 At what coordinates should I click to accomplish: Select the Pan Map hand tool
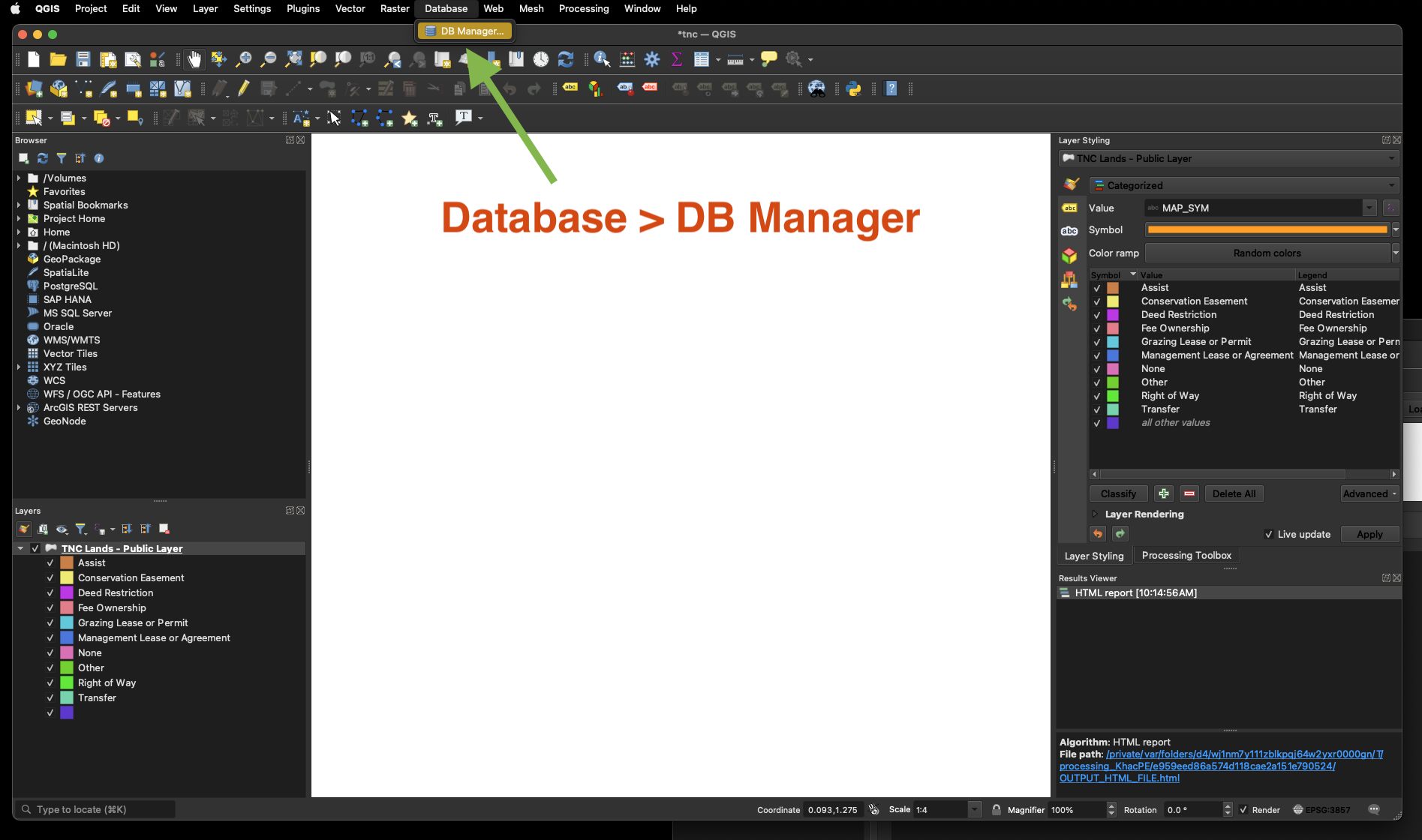(194, 59)
